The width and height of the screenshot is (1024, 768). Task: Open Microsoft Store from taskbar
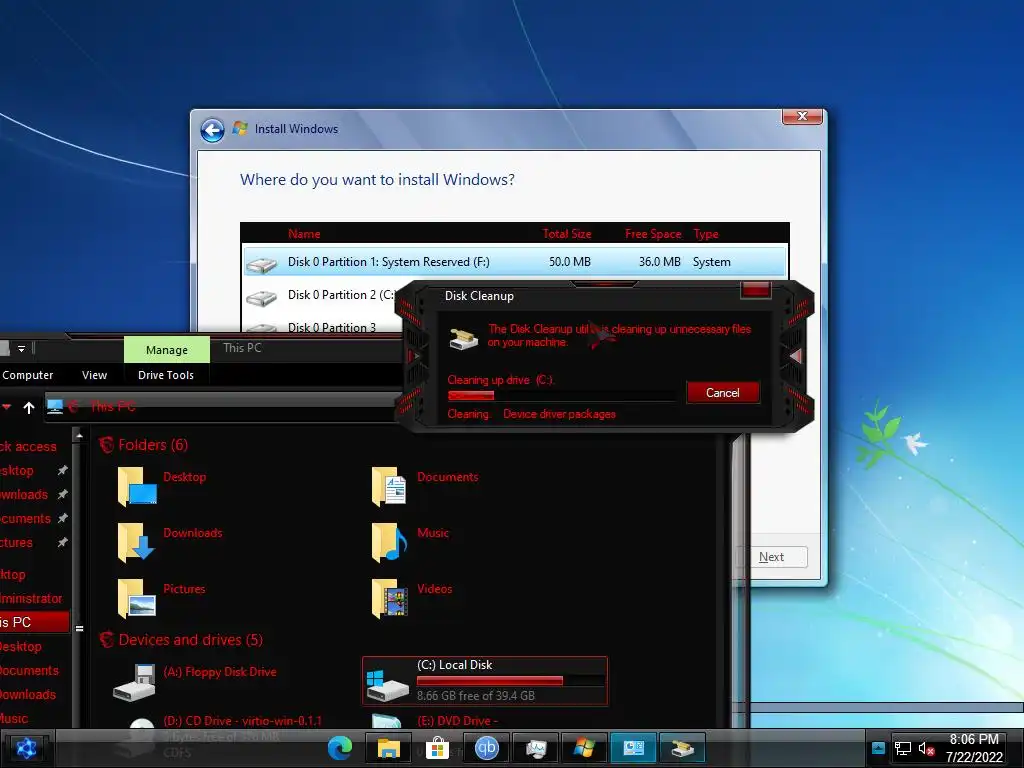pos(437,748)
